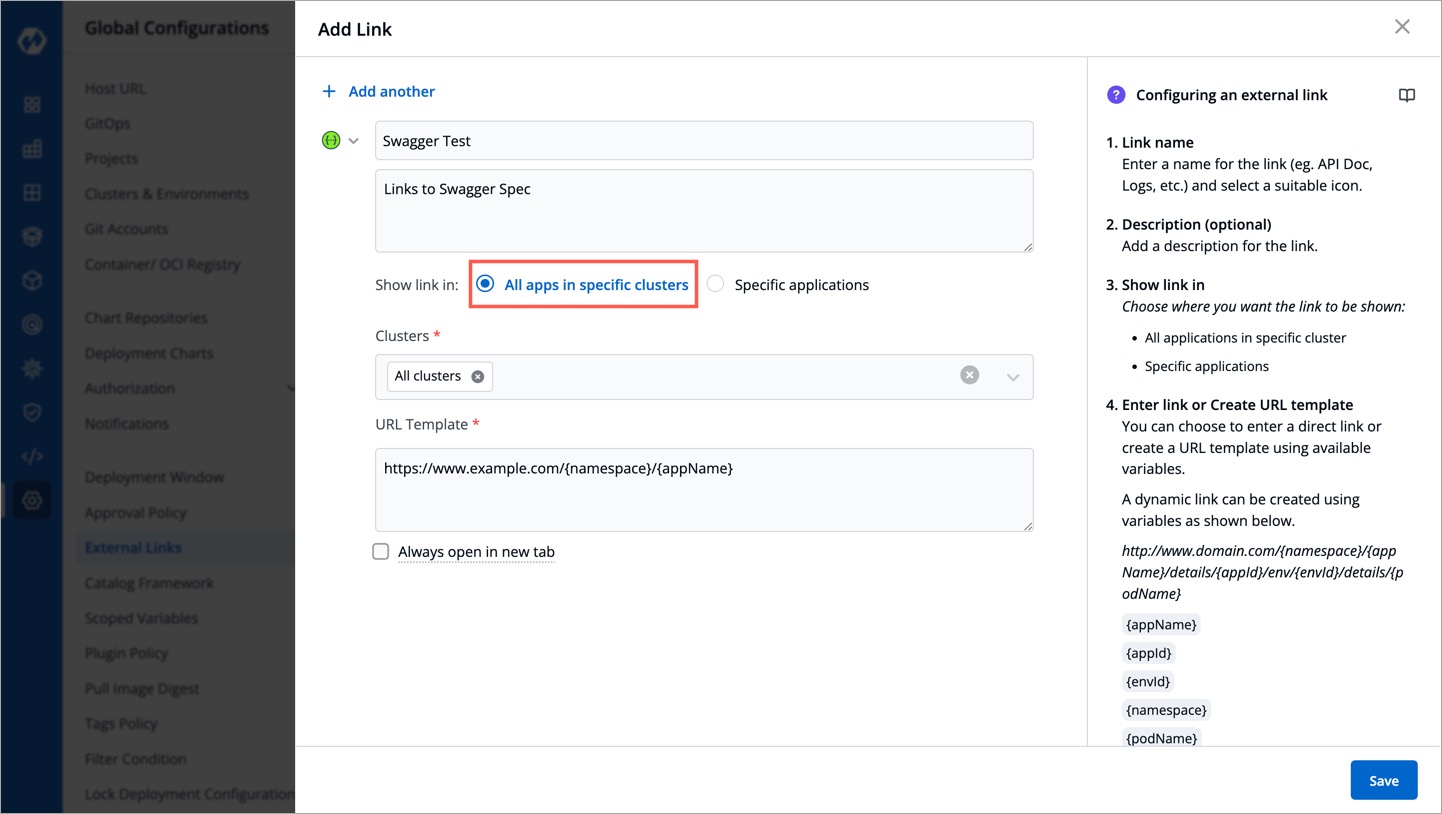Viewport: 1442px width, 814px height.
Task: Close the Add Link dialog
Action: (x=1402, y=27)
